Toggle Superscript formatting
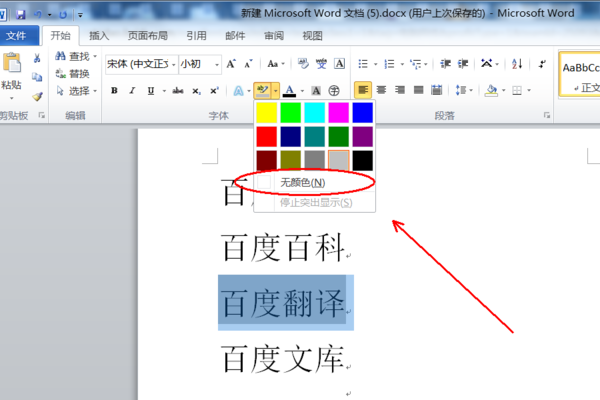 (x=214, y=91)
